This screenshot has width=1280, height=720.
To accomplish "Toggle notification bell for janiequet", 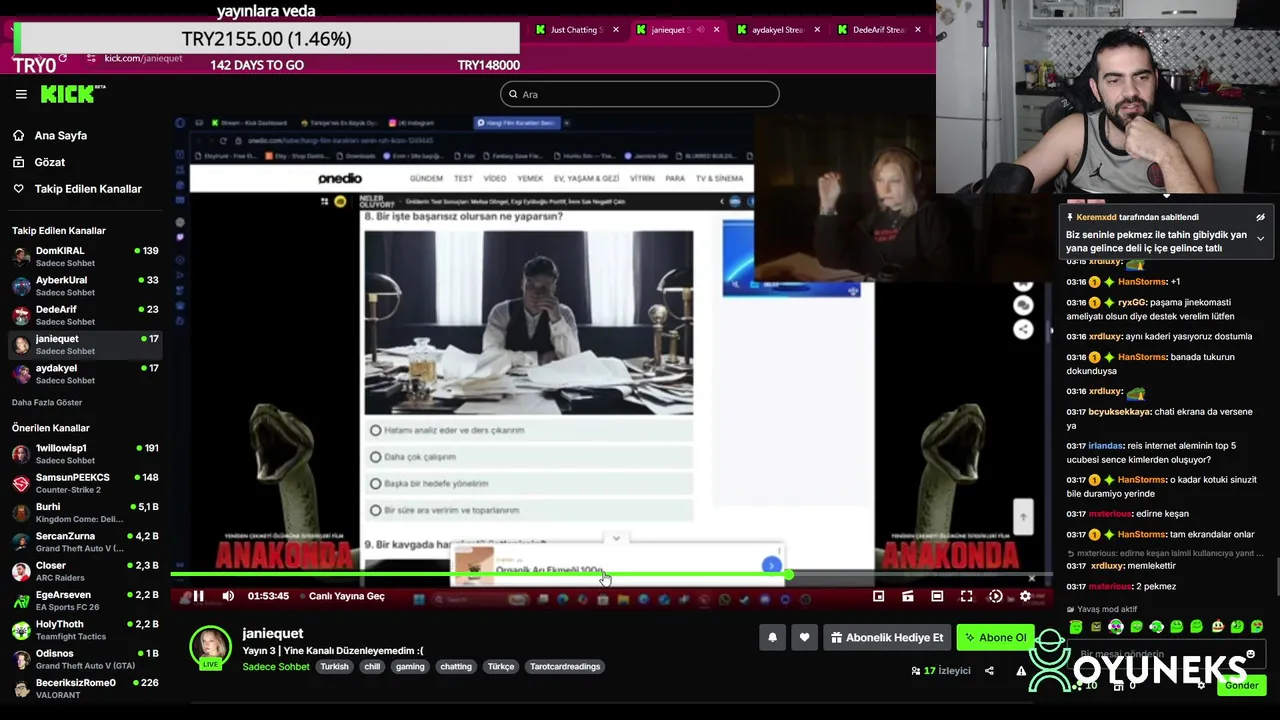I will click(x=772, y=637).
